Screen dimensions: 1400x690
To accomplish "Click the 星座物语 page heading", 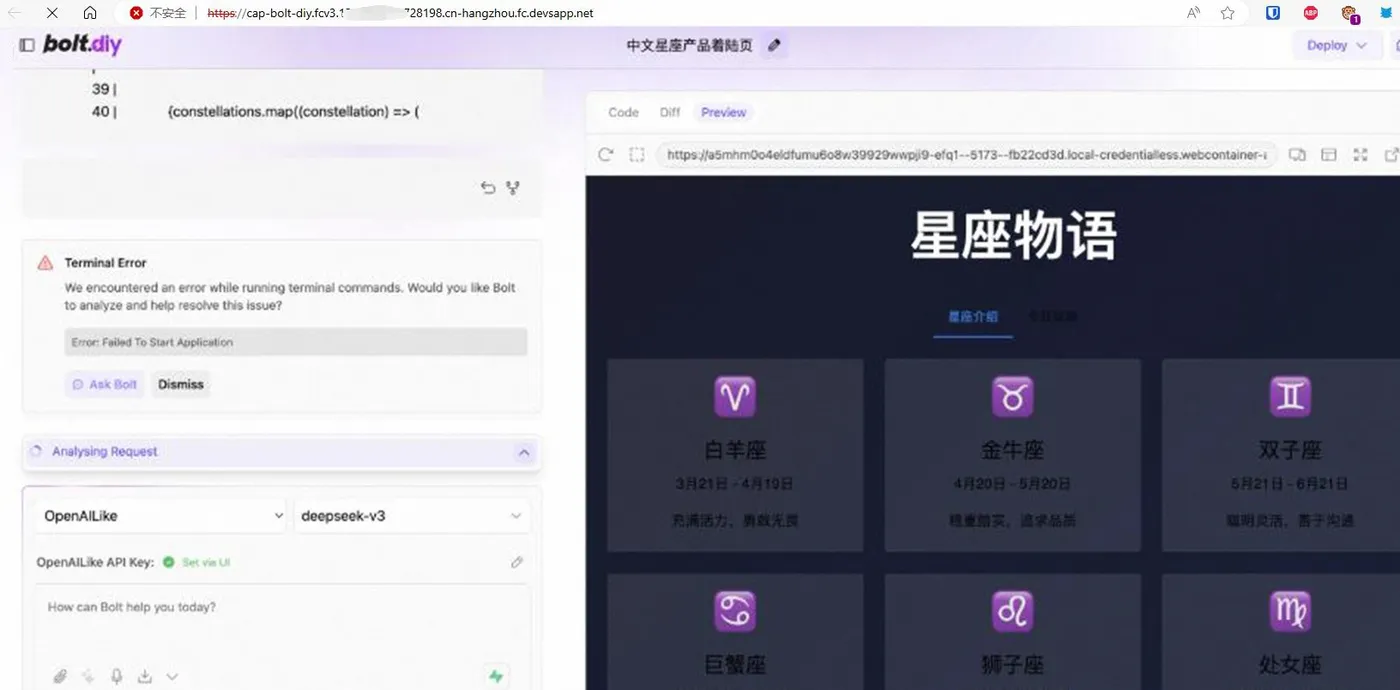I will pyautogui.click(x=1013, y=236).
